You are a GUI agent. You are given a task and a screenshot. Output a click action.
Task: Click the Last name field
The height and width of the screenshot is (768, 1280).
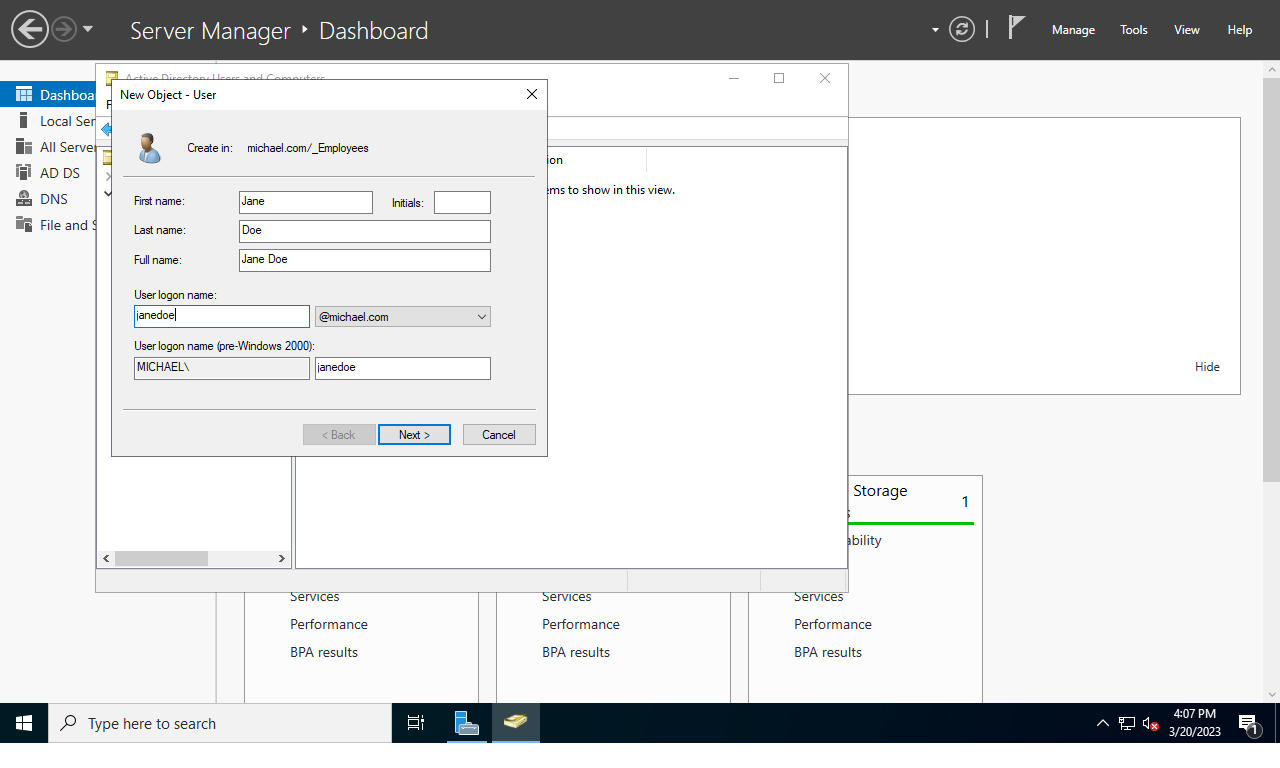point(365,231)
